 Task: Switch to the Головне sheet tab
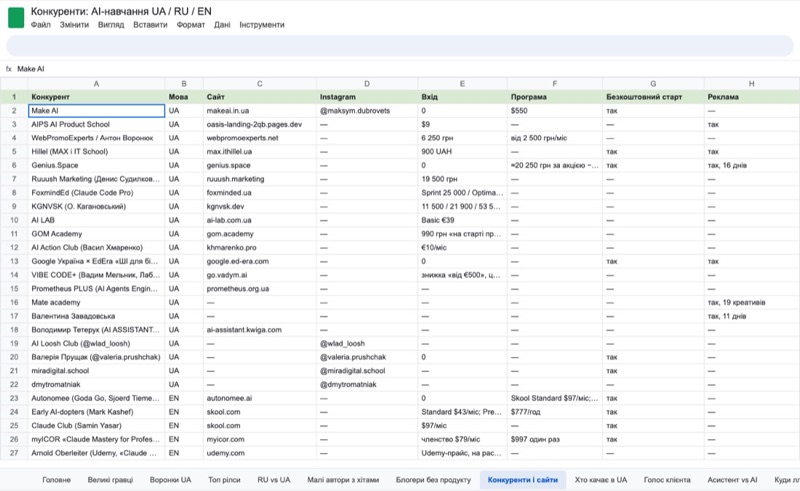pos(56,480)
